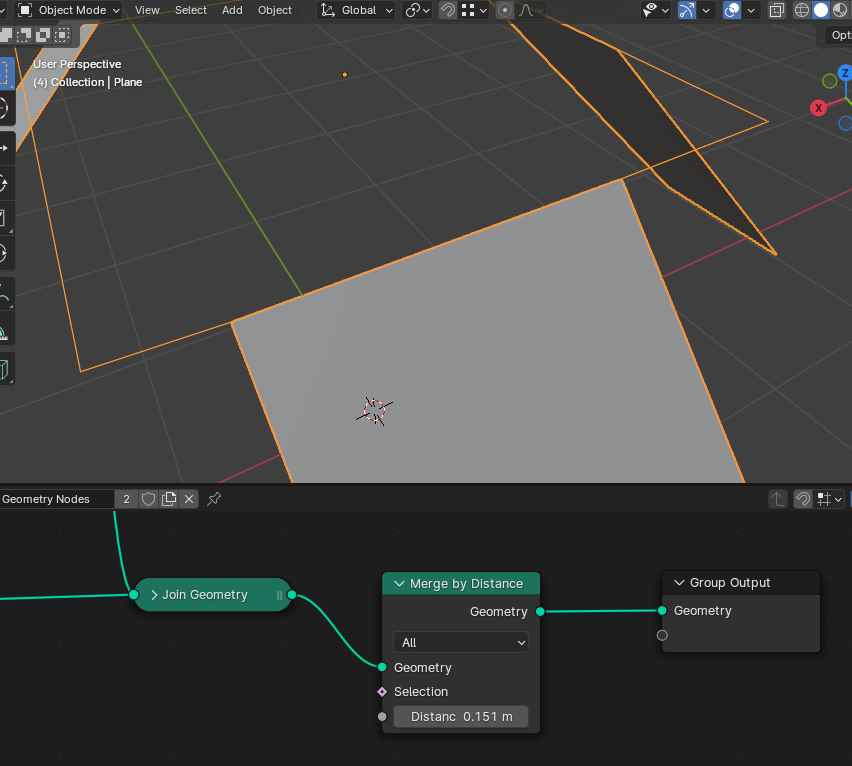Expand the gizmo options dropdown arrow
Image resolution: width=852 pixels, height=766 pixels.
point(706,10)
